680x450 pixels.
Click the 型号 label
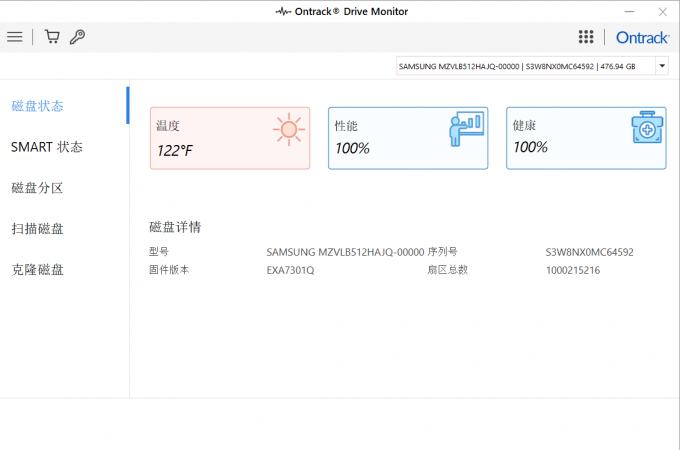coord(159,251)
